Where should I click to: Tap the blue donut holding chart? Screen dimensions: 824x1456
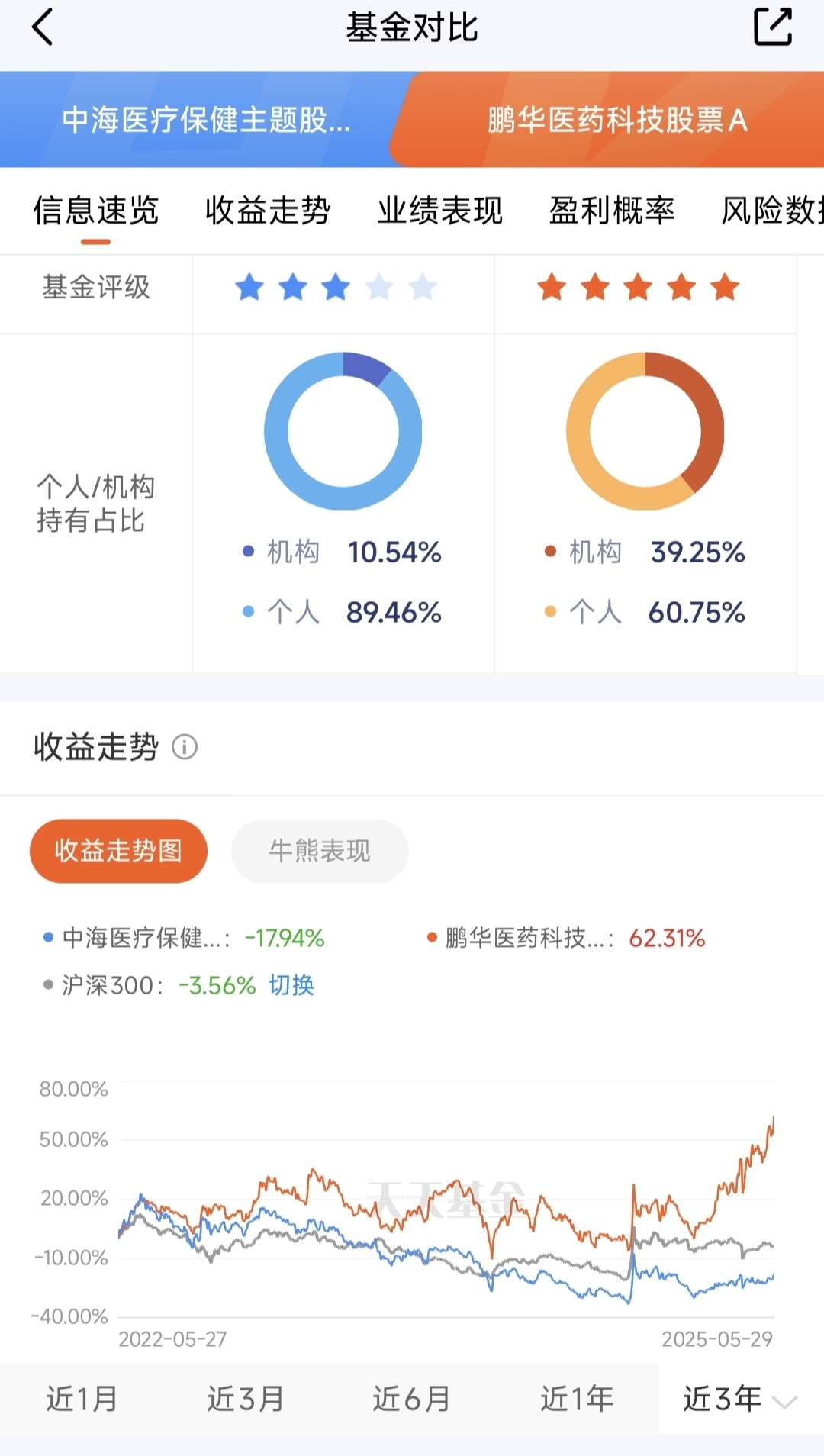(343, 431)
